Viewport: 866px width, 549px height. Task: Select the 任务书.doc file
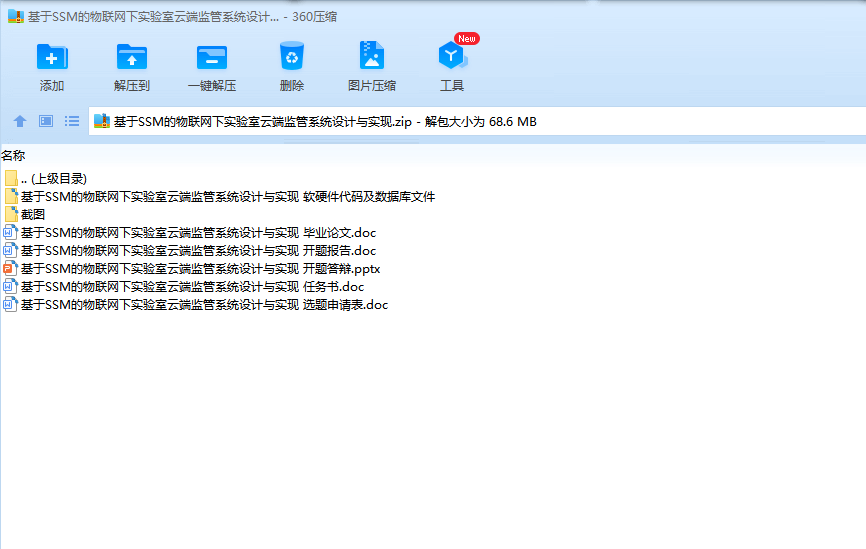(183, 287)
